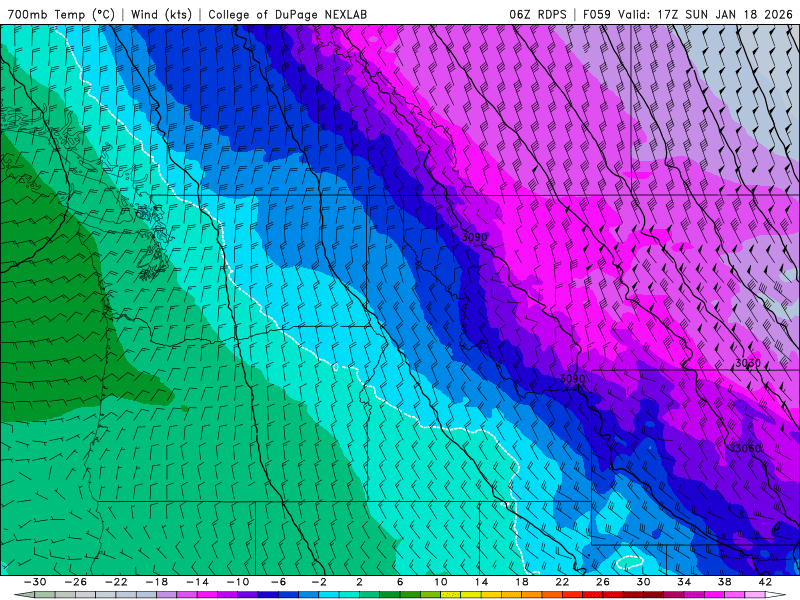Select the "Wind (kts)" header label

pos(161,14)
